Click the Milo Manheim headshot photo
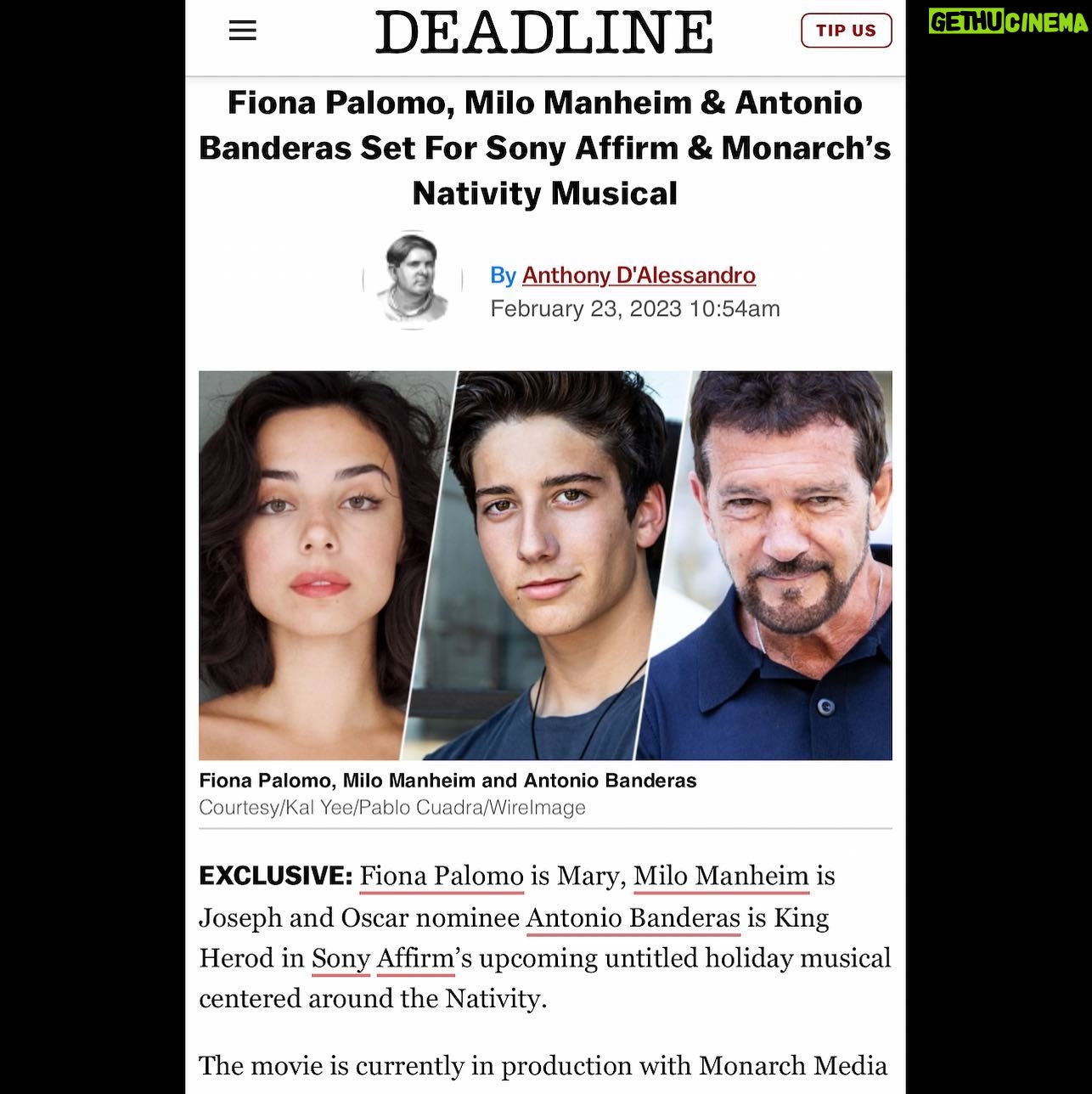This screenshot has width=1092, height=1094. [543, 565]
